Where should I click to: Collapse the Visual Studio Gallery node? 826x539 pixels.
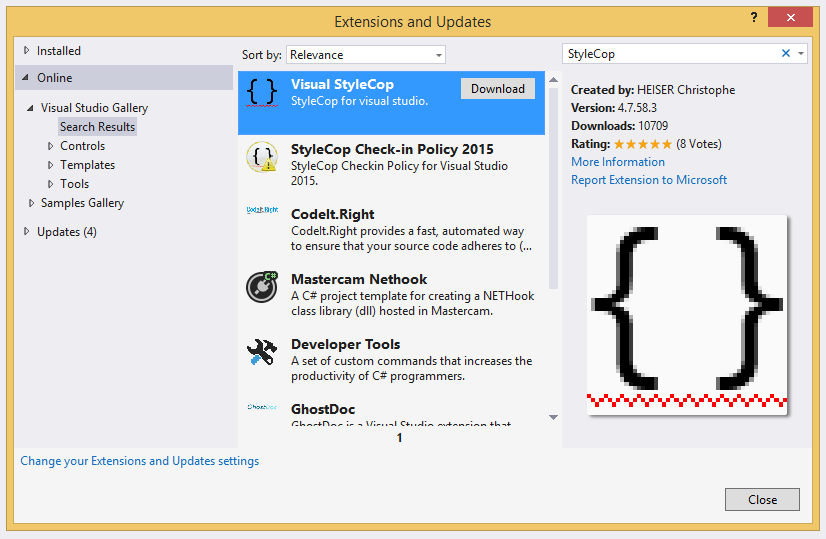click(x=30, y=108)
